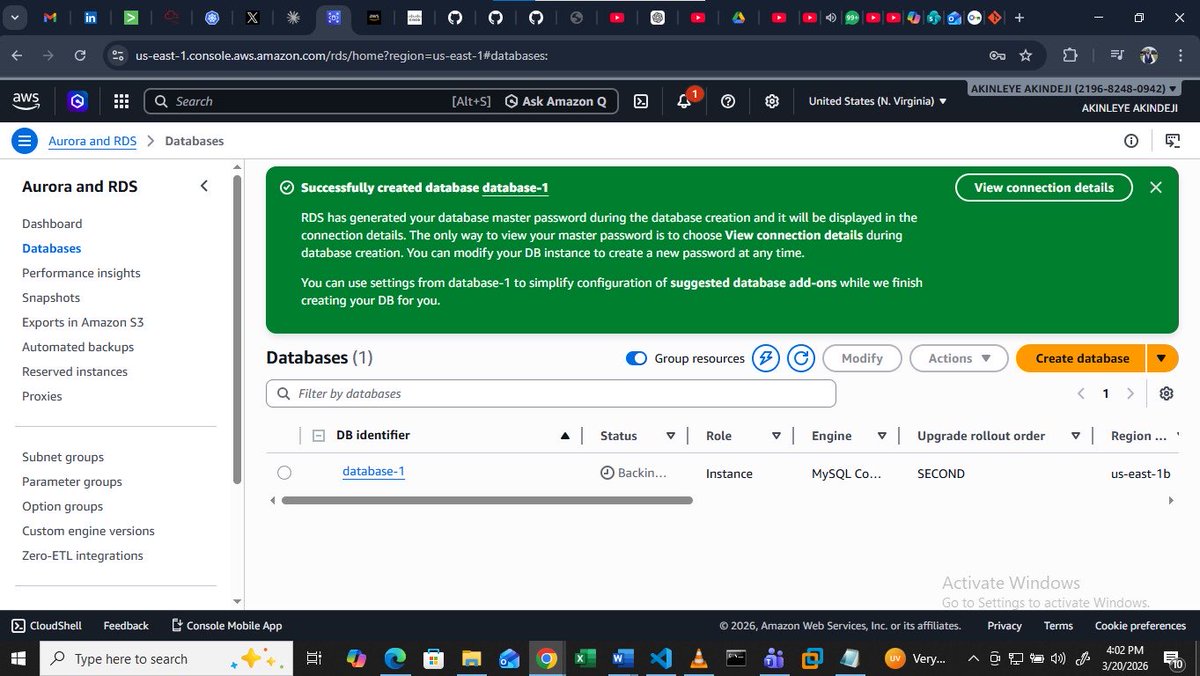Screen dimensions: 1200x676
Task: Open Proxies in the sidebar
Action: coord(42,396)
